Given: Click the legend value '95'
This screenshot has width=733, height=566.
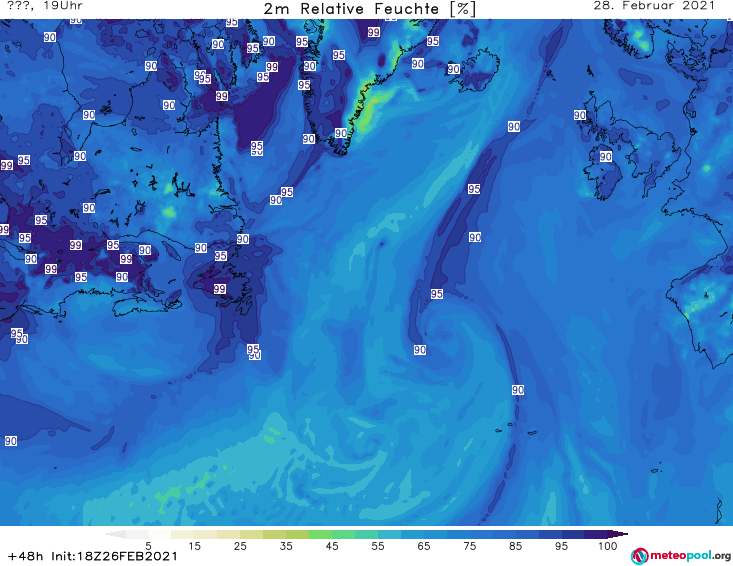Looking at the screenshot, I should [561, 546].
